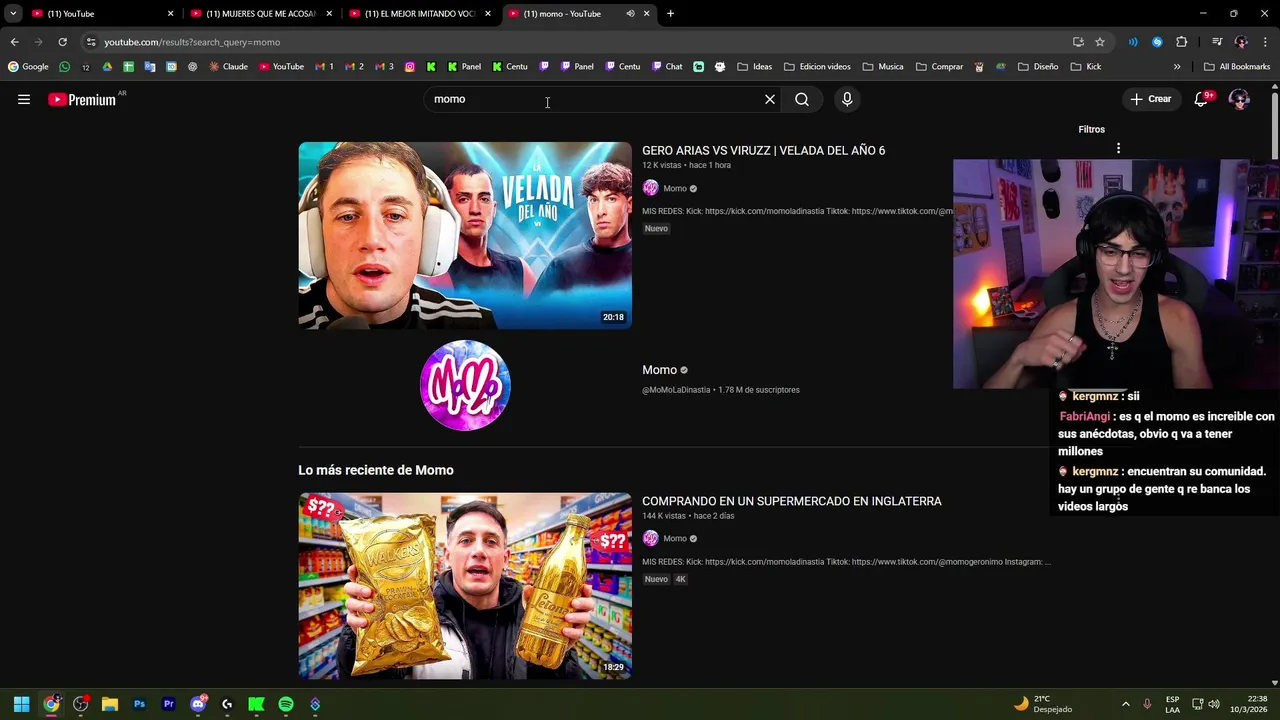The height and width of the screenshot is (720, 1280).
Task: Open the Instagram bookmark icon
Action: (410, 67)
